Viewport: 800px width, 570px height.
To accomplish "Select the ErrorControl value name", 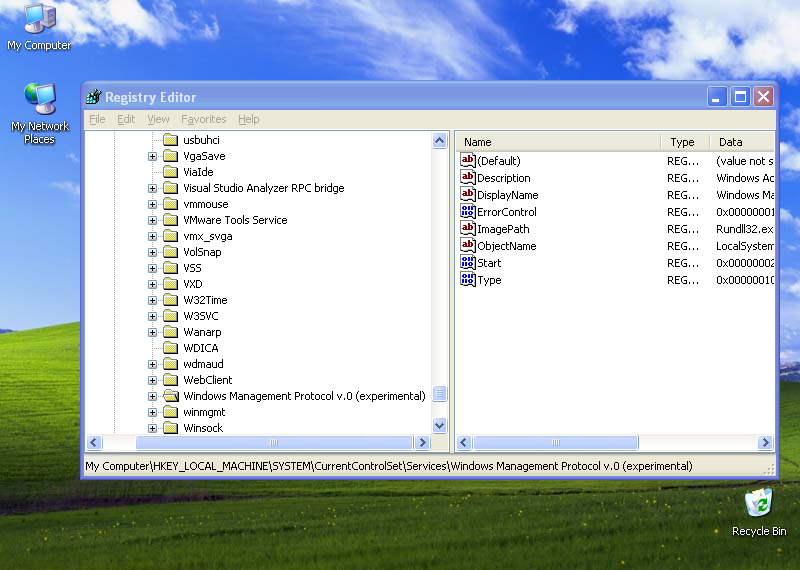I will tap(507, 212).
